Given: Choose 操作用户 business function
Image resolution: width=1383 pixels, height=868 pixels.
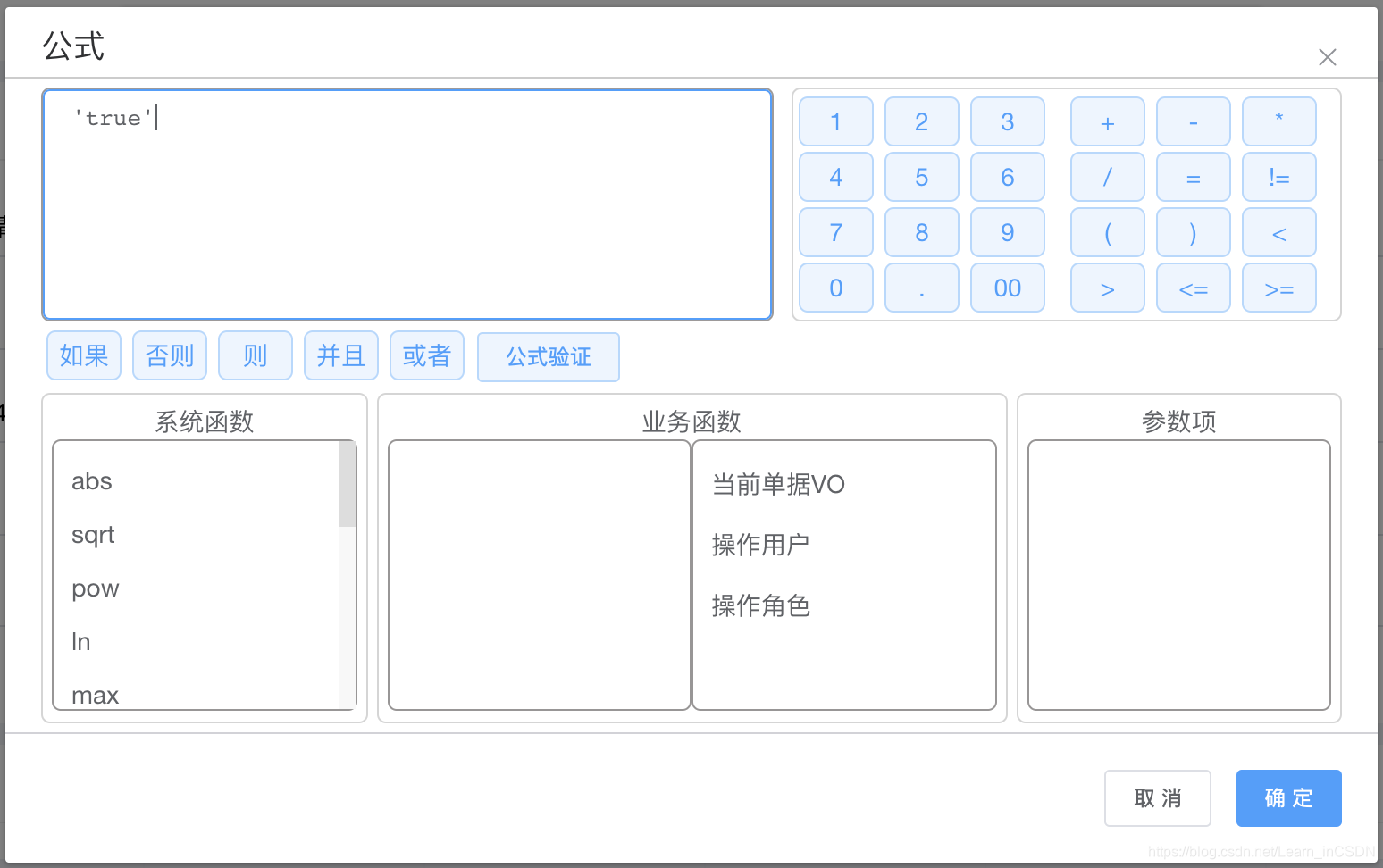Looking at the screenshot, I should [x=760, y=545].
